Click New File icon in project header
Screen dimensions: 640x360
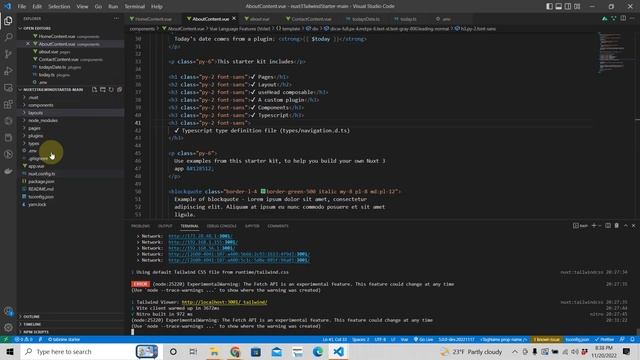point(94,89)
